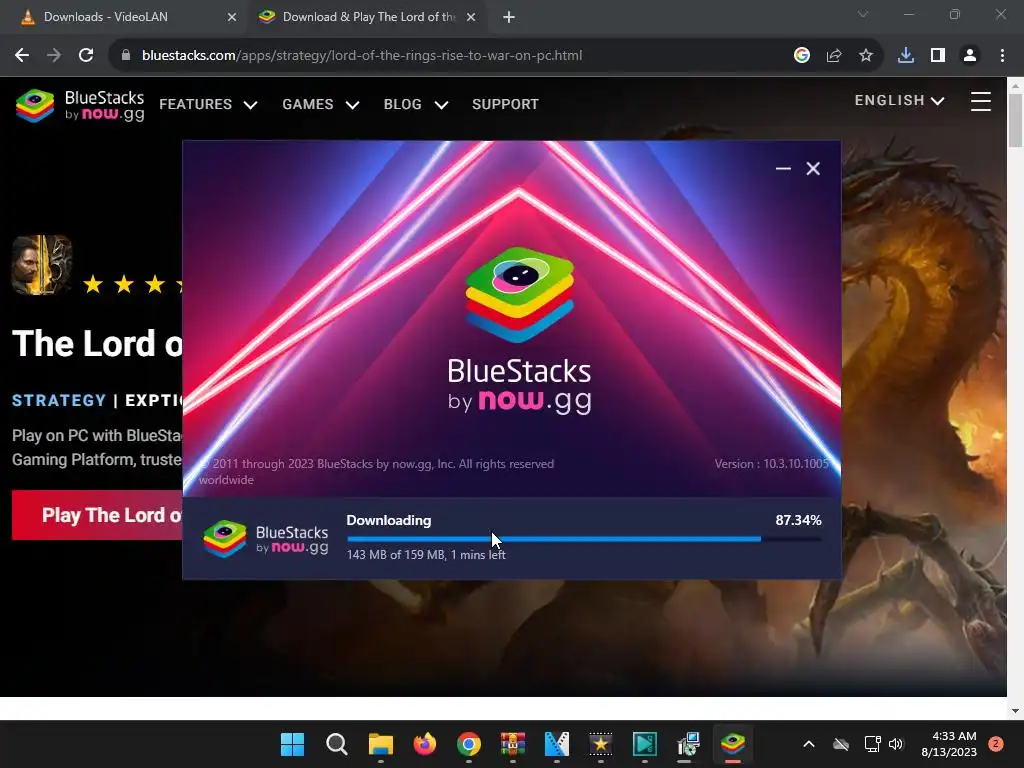Show hidden system tray icons
Screen dimensions: 1024x768
point(808,744)
